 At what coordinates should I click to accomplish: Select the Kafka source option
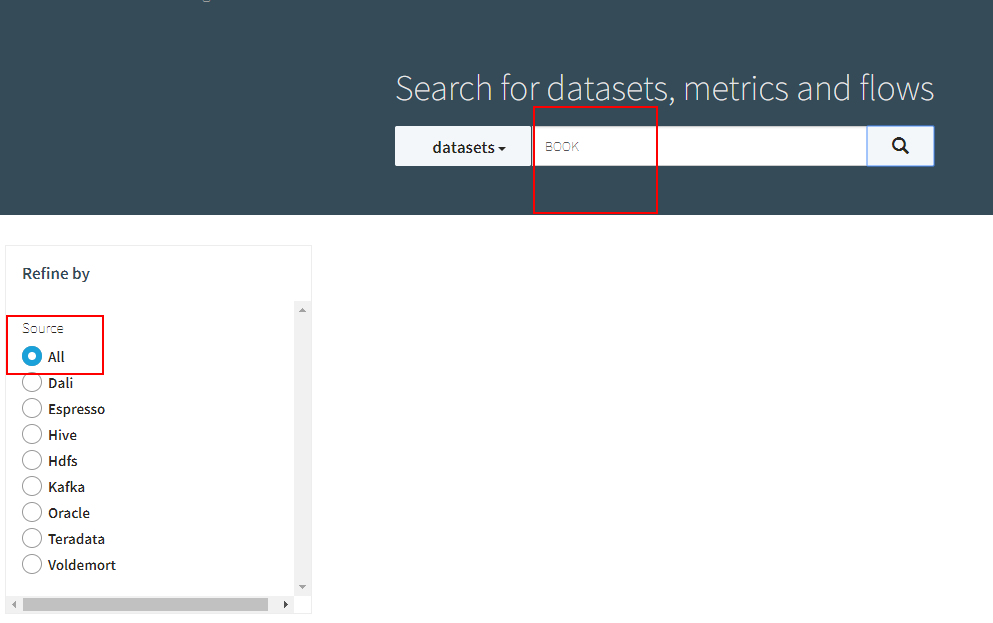pos(31,486)
